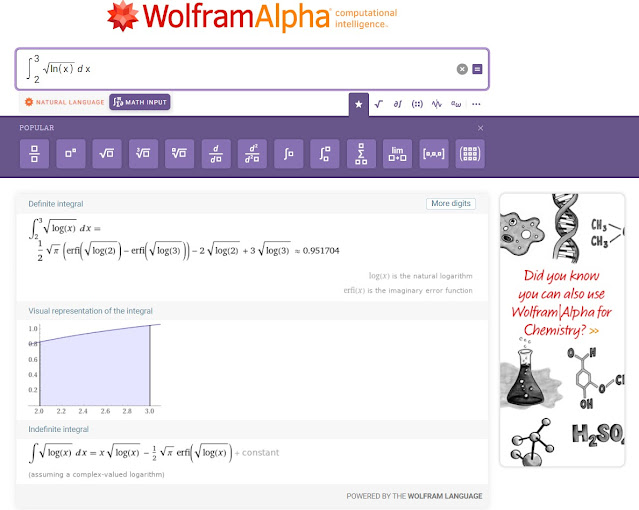639x510 pixels.
Task: Switch to Natural Language input mode
Action: pos(64,102)
